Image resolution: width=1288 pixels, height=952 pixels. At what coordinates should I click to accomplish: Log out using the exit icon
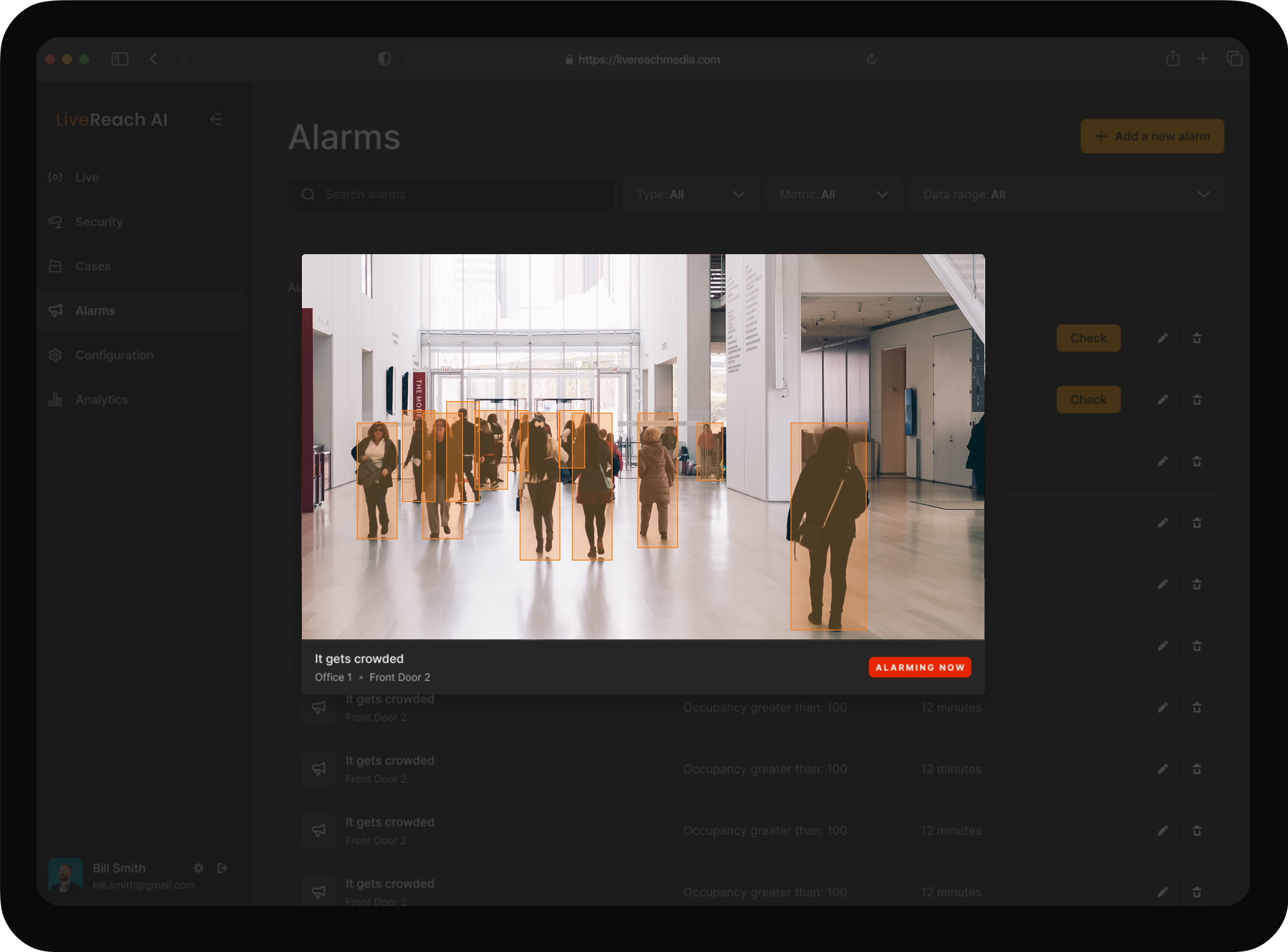[222, 868]
